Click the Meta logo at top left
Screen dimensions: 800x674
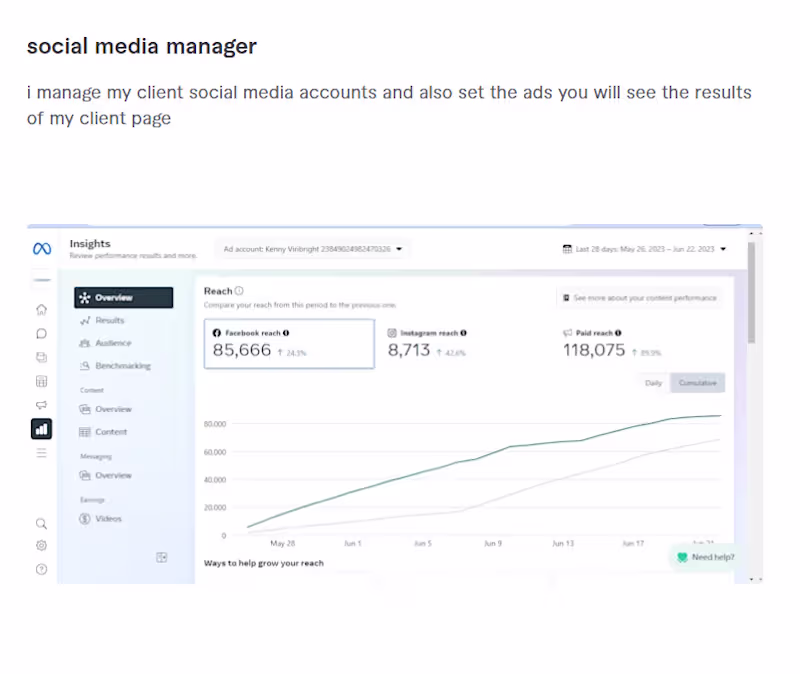40,249
